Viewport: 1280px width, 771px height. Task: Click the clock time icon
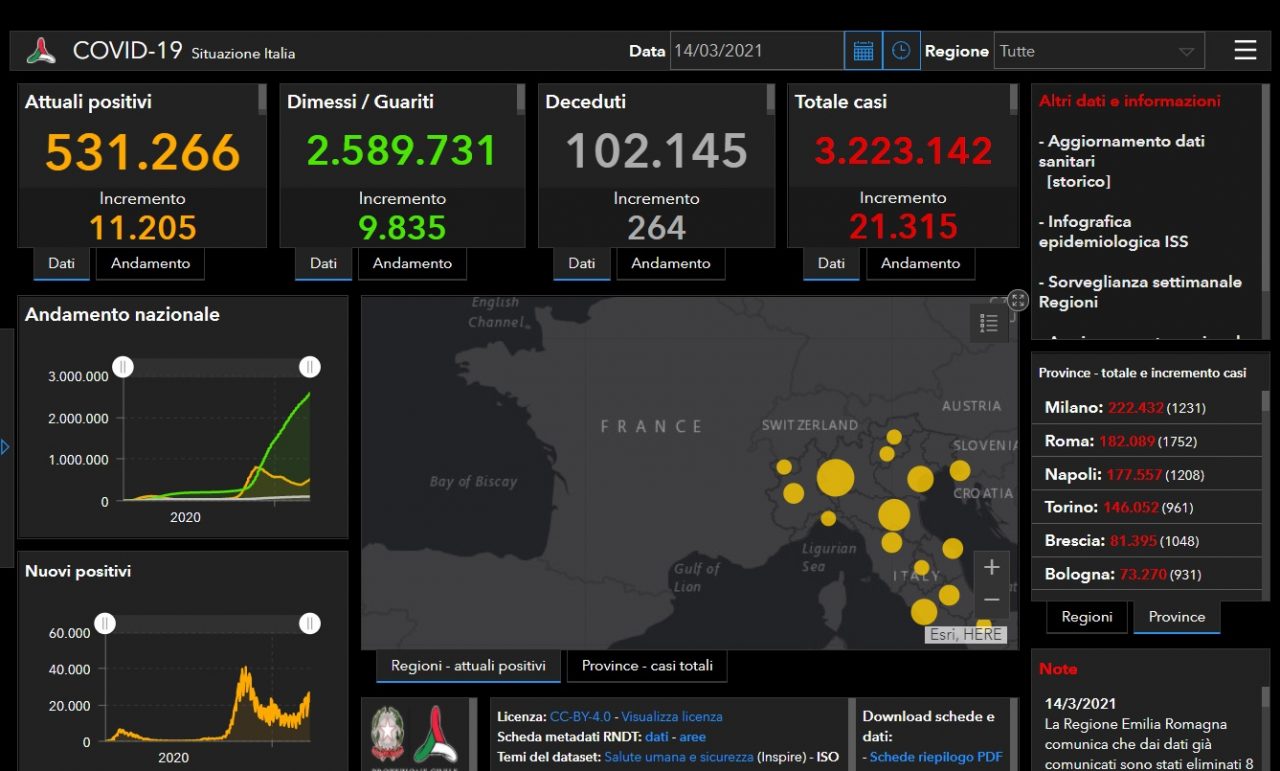tap(901, 51)
